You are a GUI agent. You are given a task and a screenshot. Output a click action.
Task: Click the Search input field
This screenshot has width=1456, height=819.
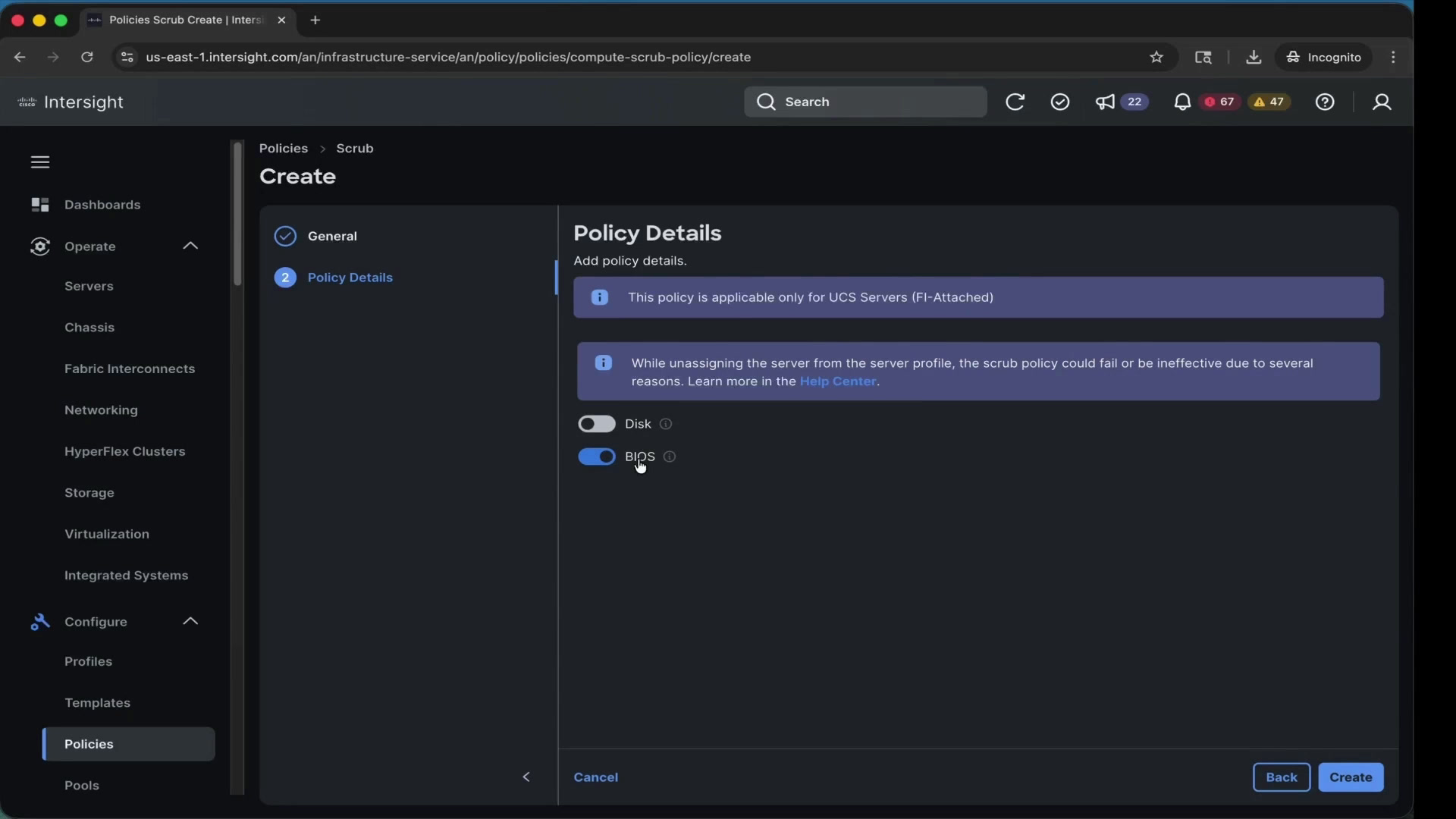click(x=865, y=102)
